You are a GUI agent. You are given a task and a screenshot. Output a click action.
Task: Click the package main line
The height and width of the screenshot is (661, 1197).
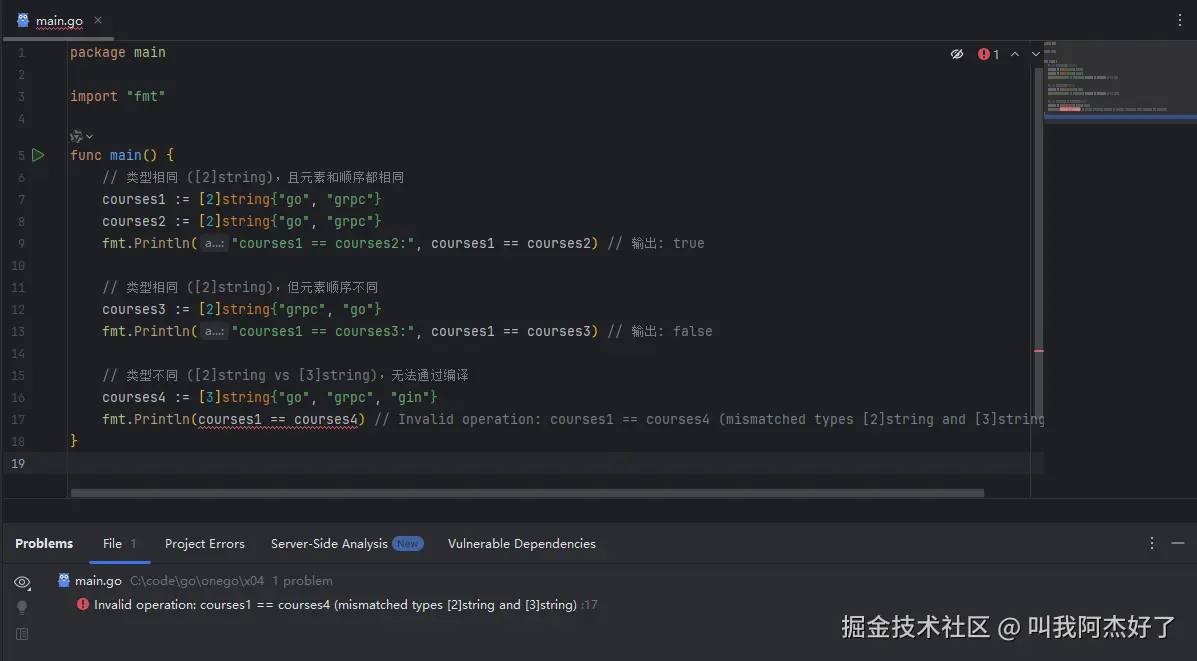tap(118, 53)
